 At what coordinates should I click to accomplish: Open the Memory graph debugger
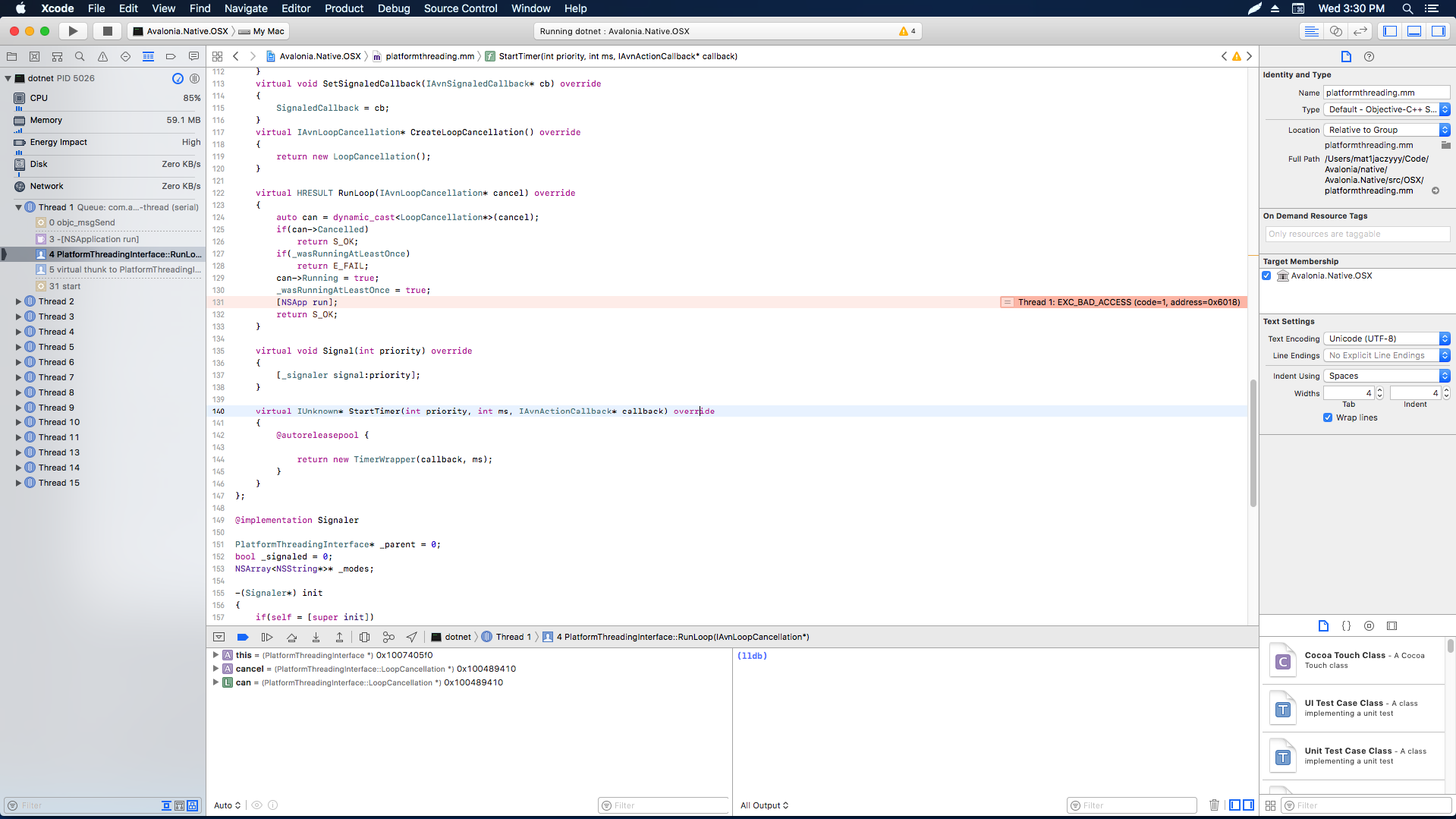[388, 637]
